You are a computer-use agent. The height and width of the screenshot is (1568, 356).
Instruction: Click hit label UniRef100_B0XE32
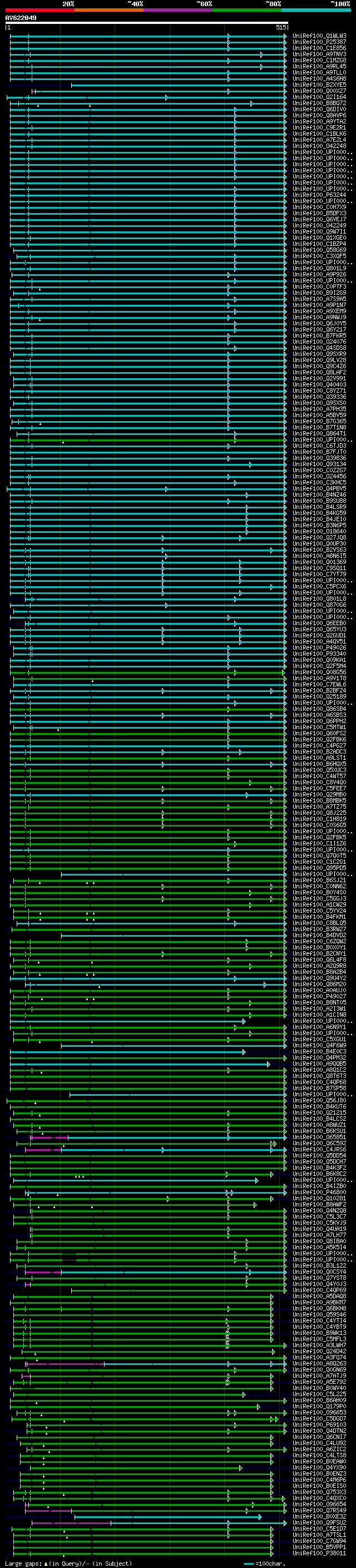pyautogui.click(x=319, y=1516)
